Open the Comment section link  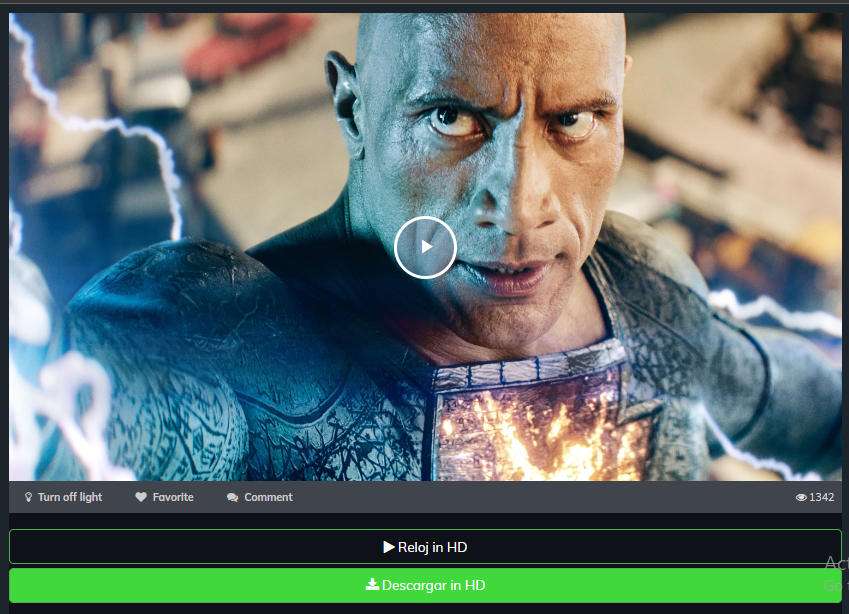[x=268, y=497]
